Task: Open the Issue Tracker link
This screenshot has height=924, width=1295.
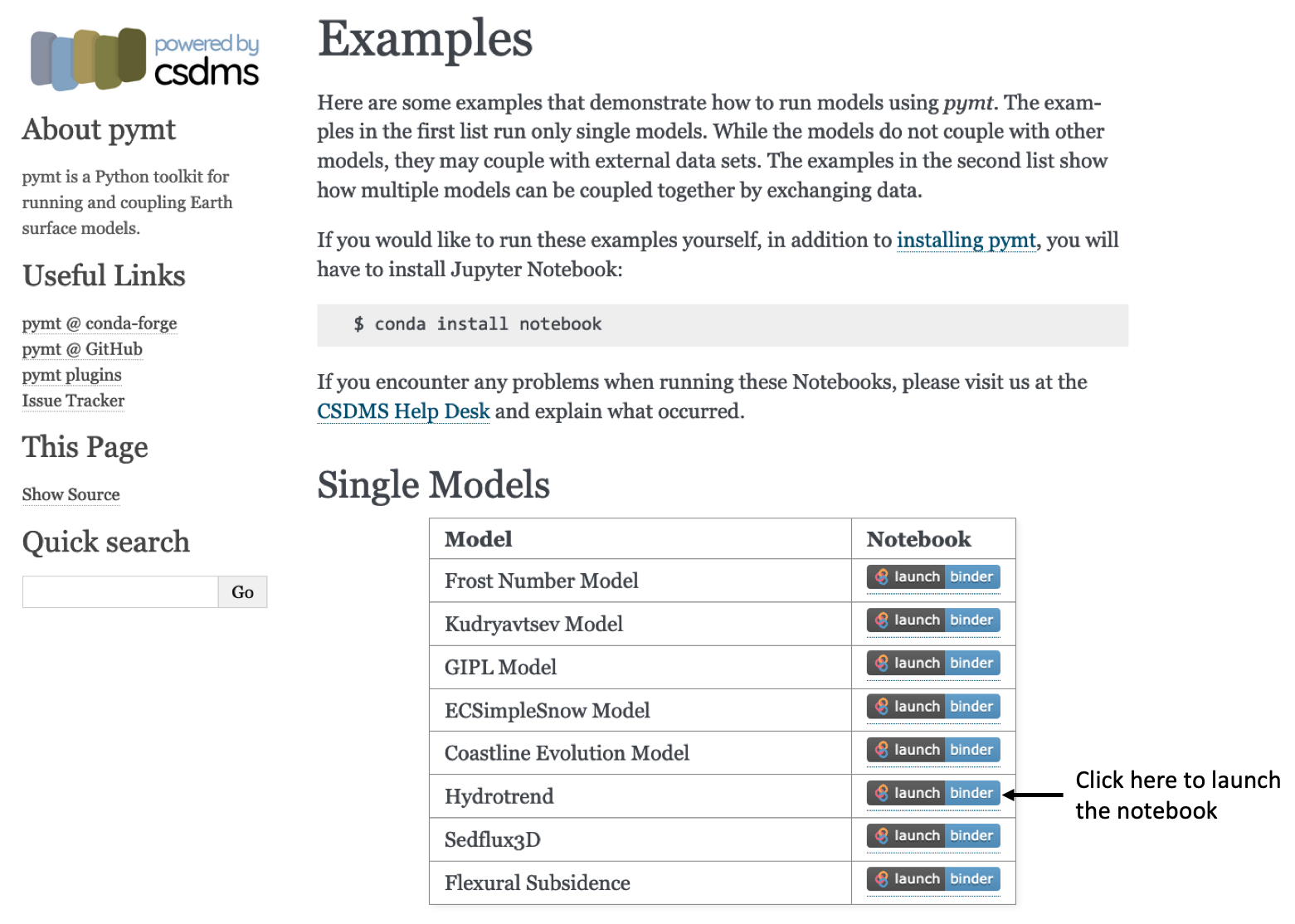Action: tap(73, 400)
